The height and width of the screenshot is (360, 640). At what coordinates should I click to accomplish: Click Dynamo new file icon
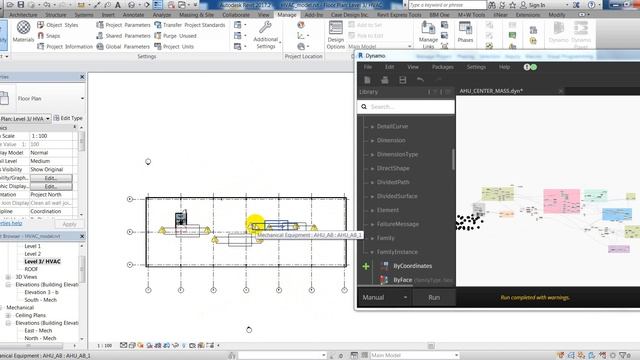tap(367, 80)
